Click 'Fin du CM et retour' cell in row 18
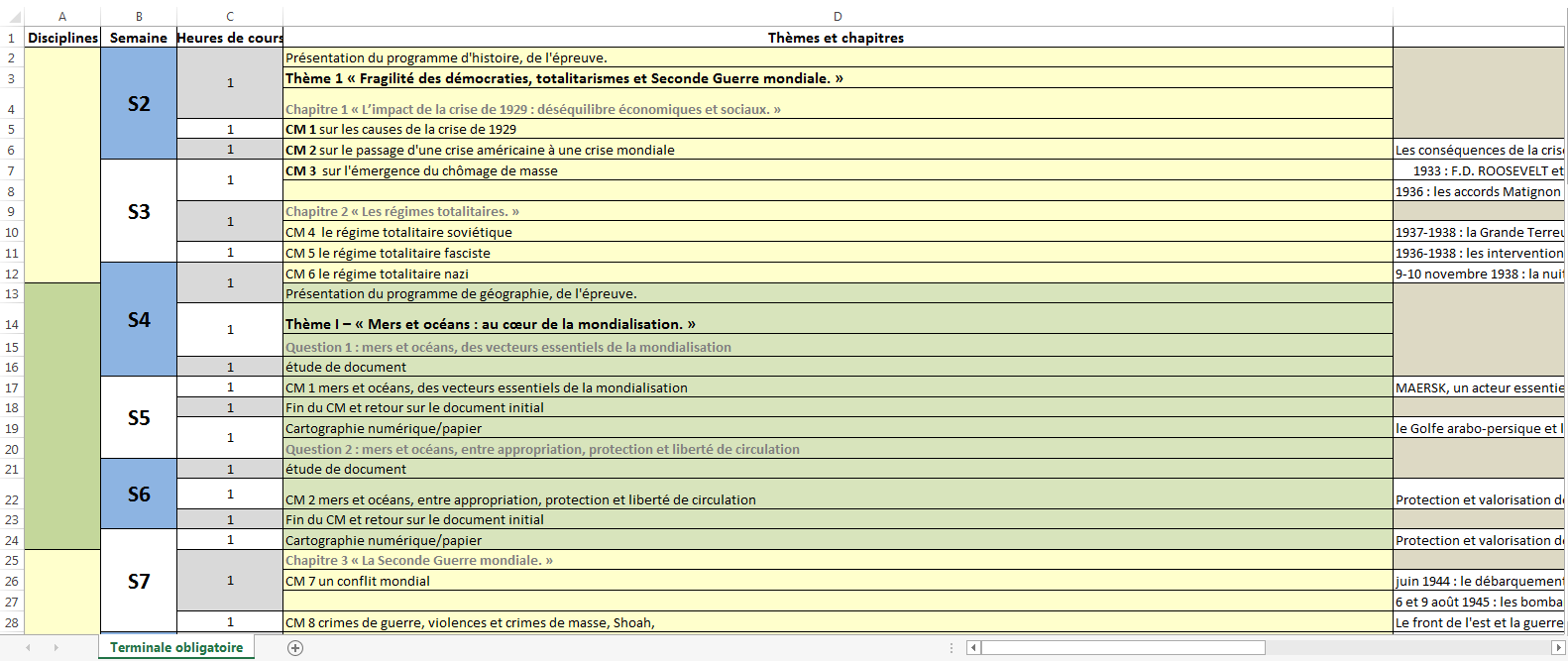This screenshot has height=661, width=1568. pyautogui.click(x=838, y=407)
